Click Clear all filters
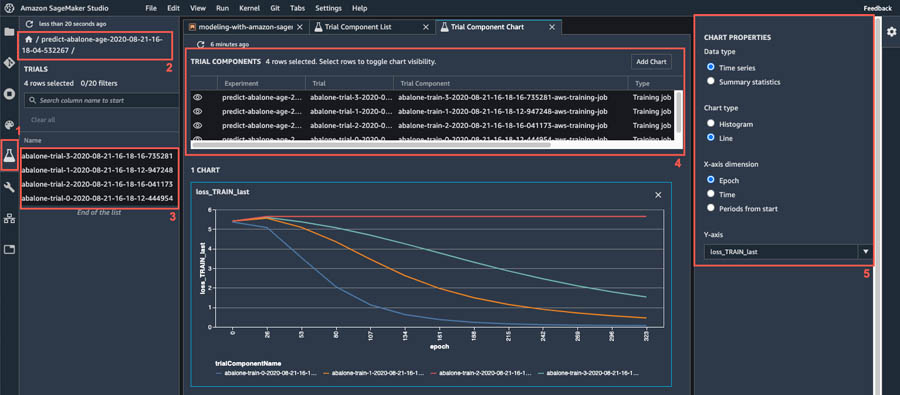Screen dimensions: 900x395 coord(43,120)
